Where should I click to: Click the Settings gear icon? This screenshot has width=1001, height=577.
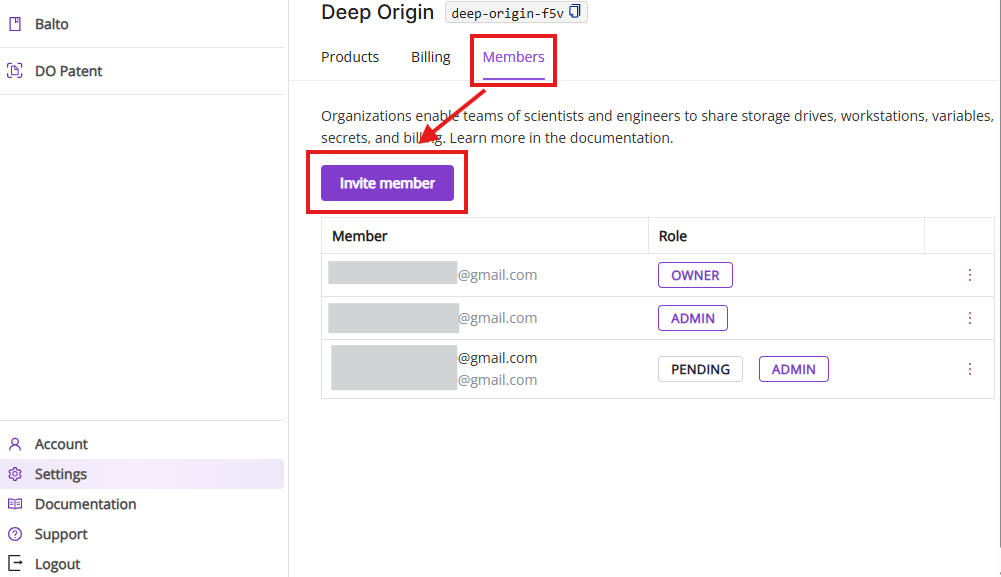coord(15,474)
